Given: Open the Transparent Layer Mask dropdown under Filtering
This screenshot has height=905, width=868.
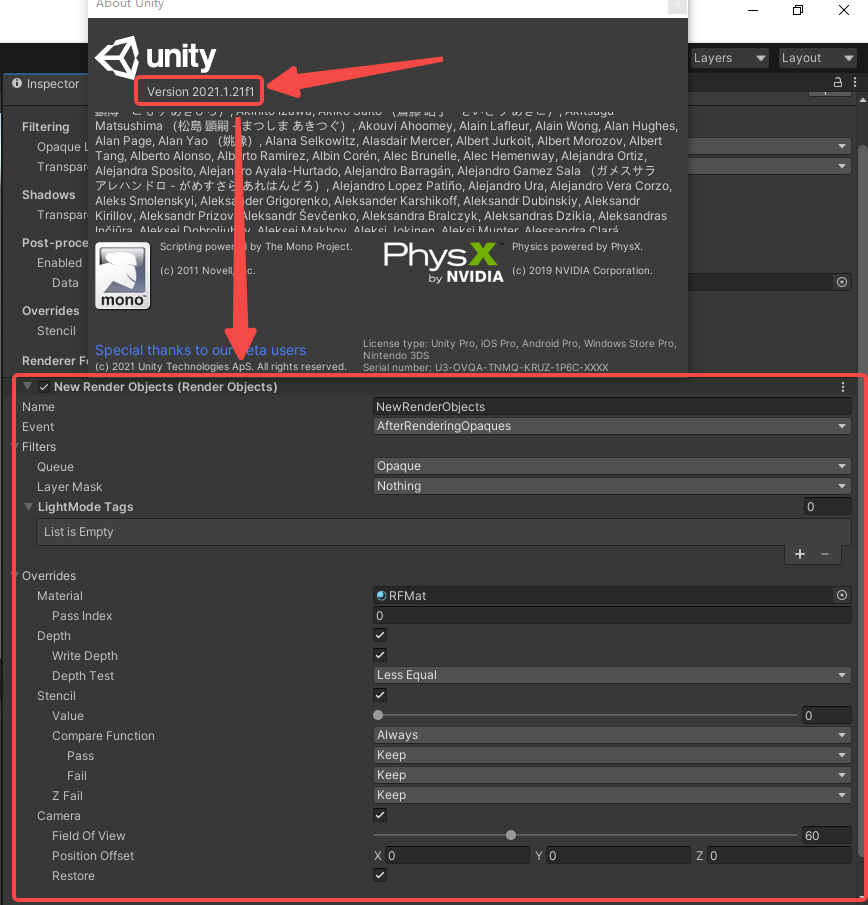Looking at the screenshot, I should tap(769, 166).
